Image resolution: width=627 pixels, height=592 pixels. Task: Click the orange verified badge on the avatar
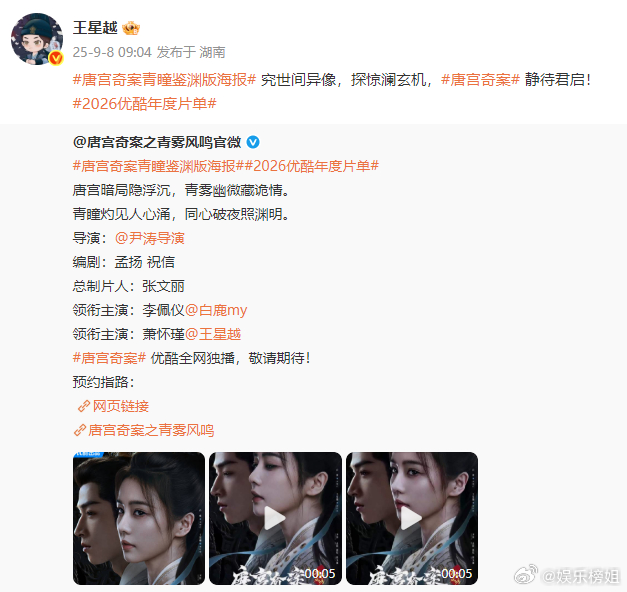coord(56,58)
